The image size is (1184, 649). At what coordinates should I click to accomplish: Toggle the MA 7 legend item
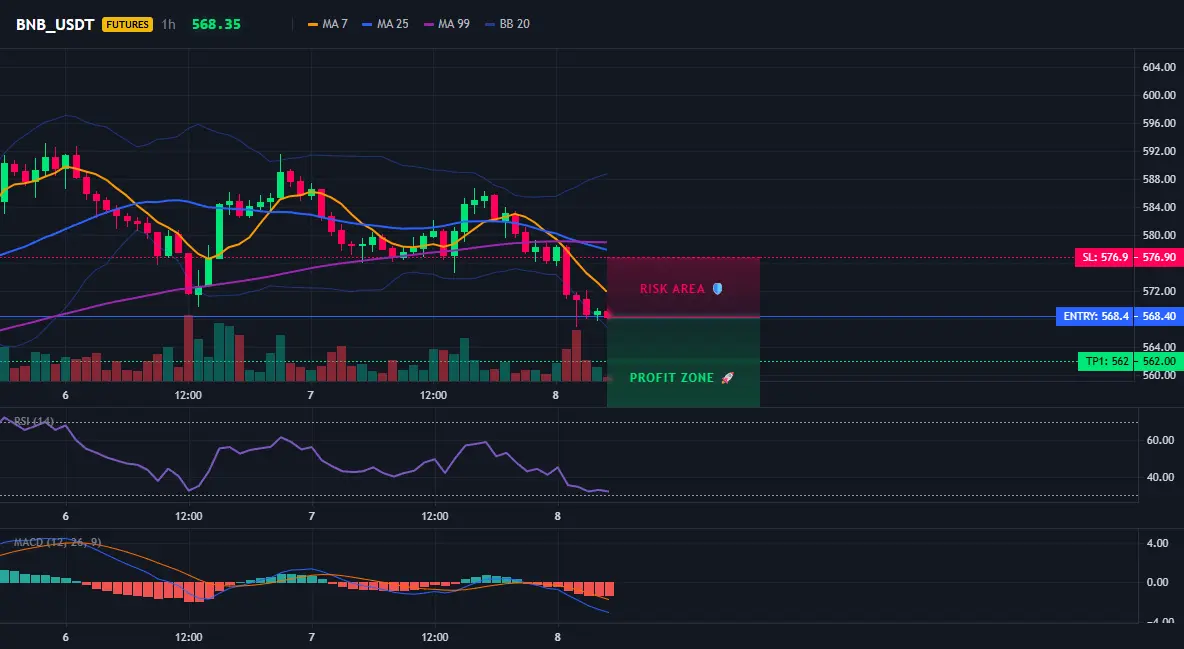(328, 24)
